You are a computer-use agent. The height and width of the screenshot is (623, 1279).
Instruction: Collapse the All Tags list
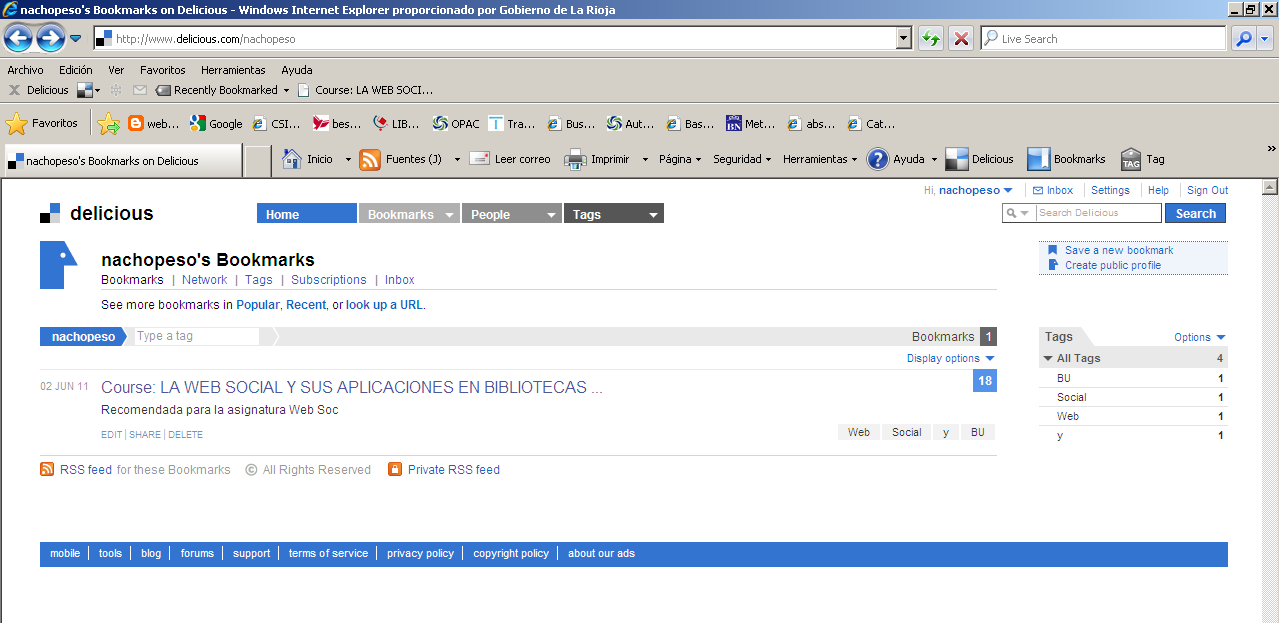pyautogui.click(x=1048, y=358)
